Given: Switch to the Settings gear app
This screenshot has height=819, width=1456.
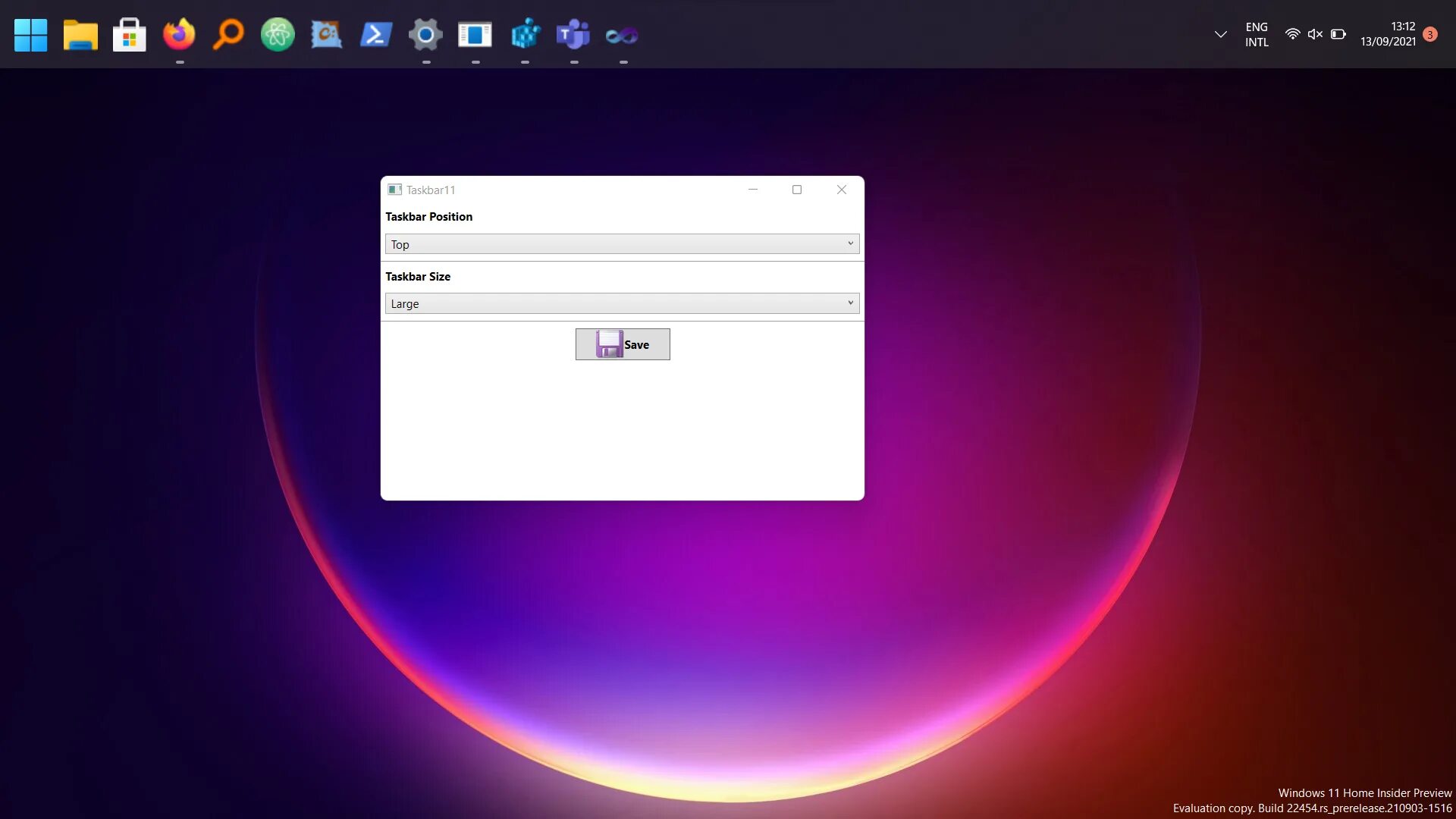Looking at the screenshot, I should coord(425,35).
